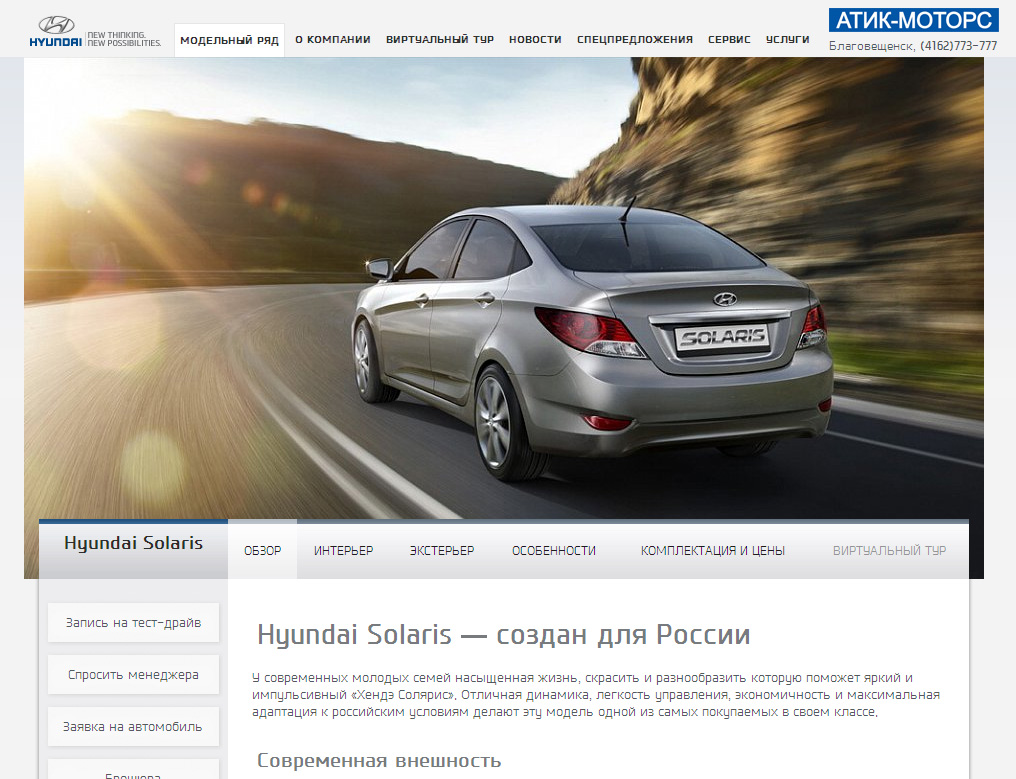The height and width of the screenshot is (779, 1016).
Task: Click the Спросить менеджера button
Action: click(133, 675)
